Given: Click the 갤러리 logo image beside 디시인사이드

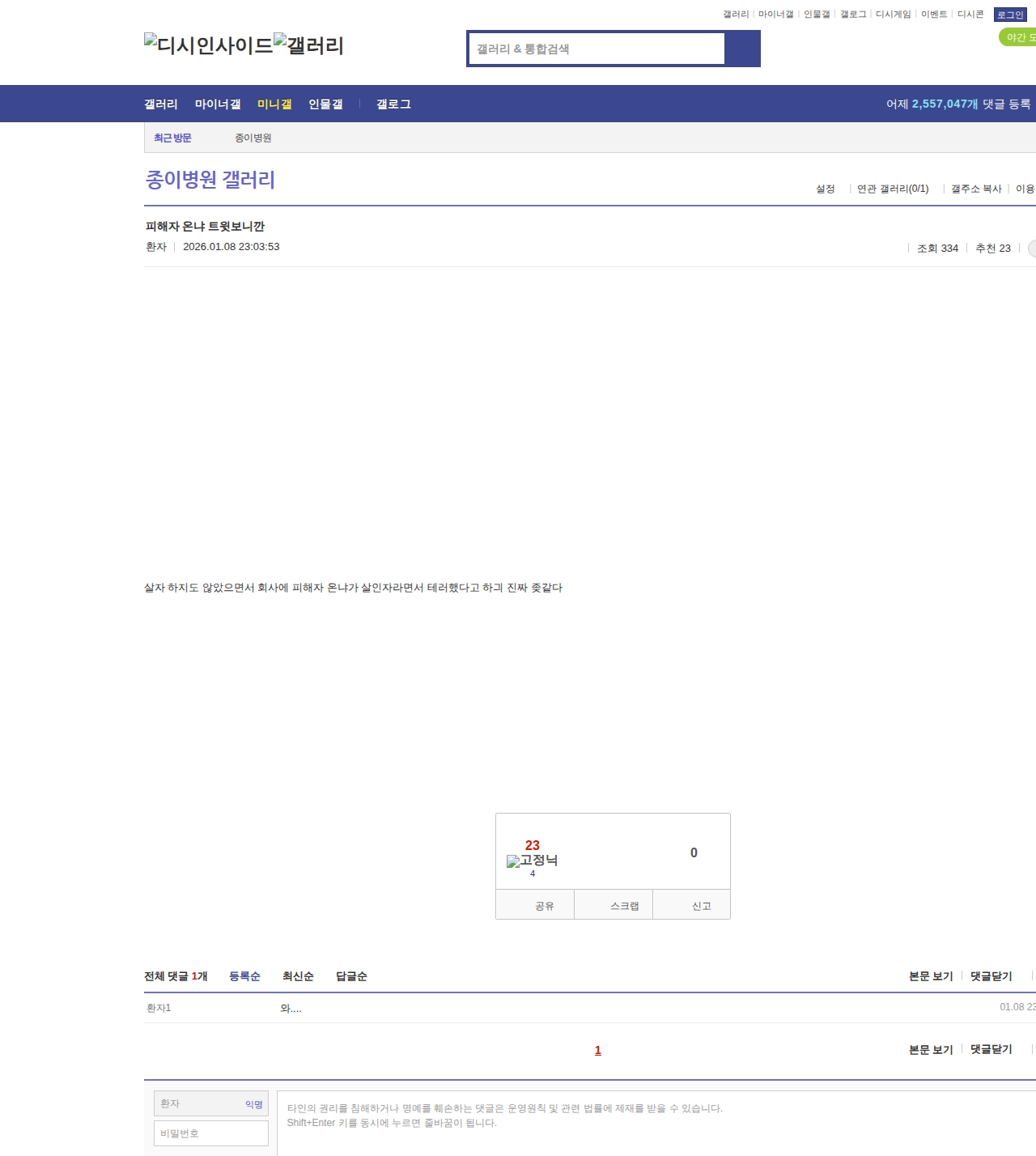Looking at the screenshot, I should (308, 45).
